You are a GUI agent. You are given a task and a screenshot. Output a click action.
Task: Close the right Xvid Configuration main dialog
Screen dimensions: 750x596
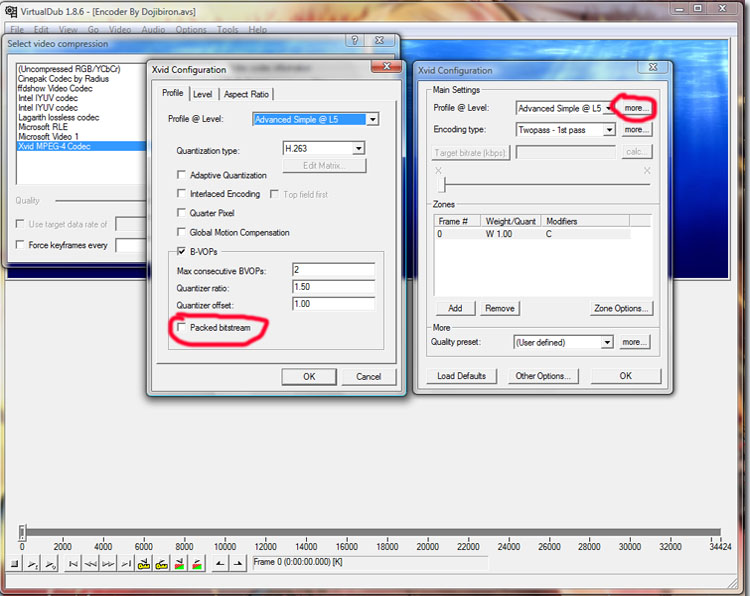coord(653,67)
